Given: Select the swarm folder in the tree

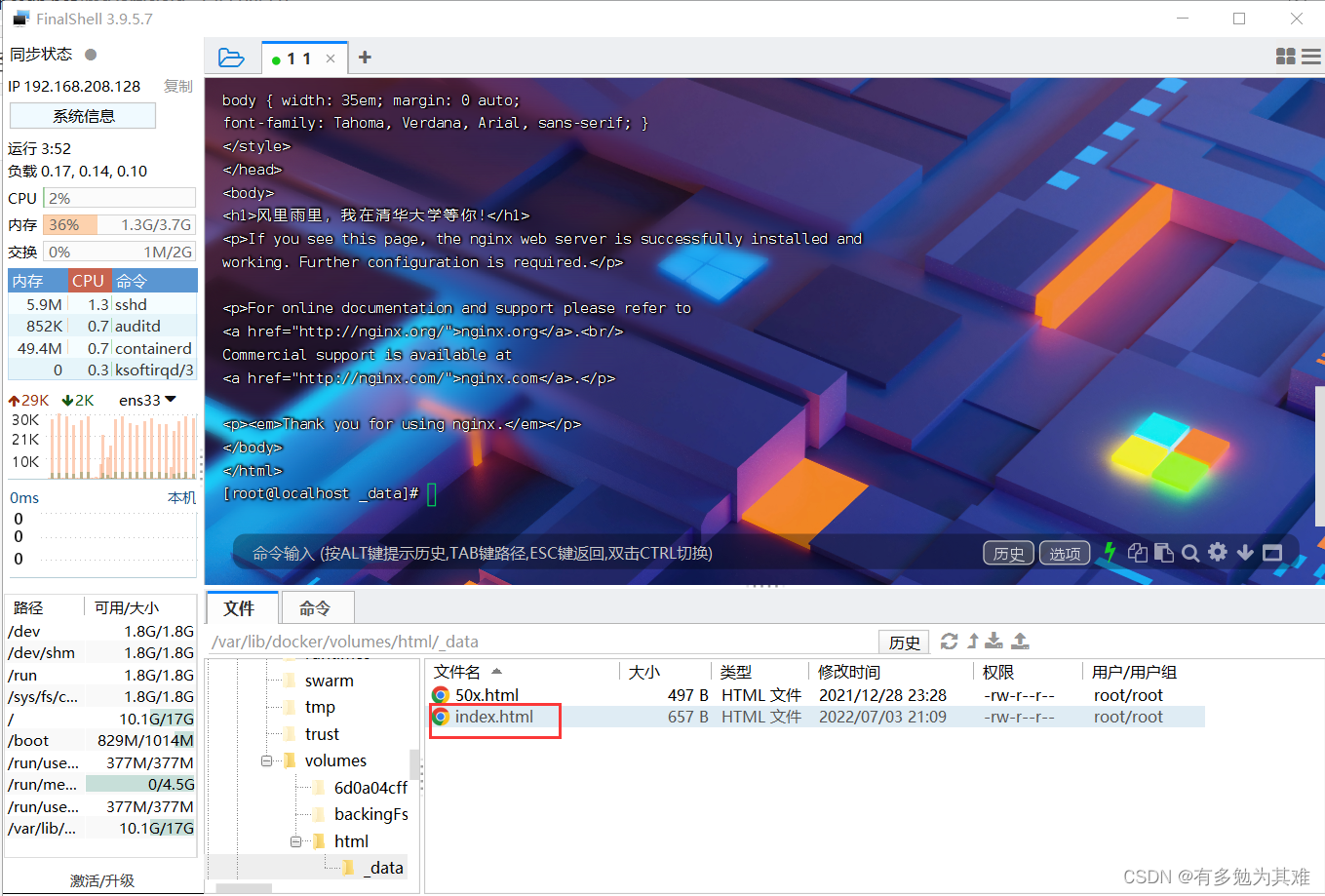Looking at the screenshot, I should 329,681.
